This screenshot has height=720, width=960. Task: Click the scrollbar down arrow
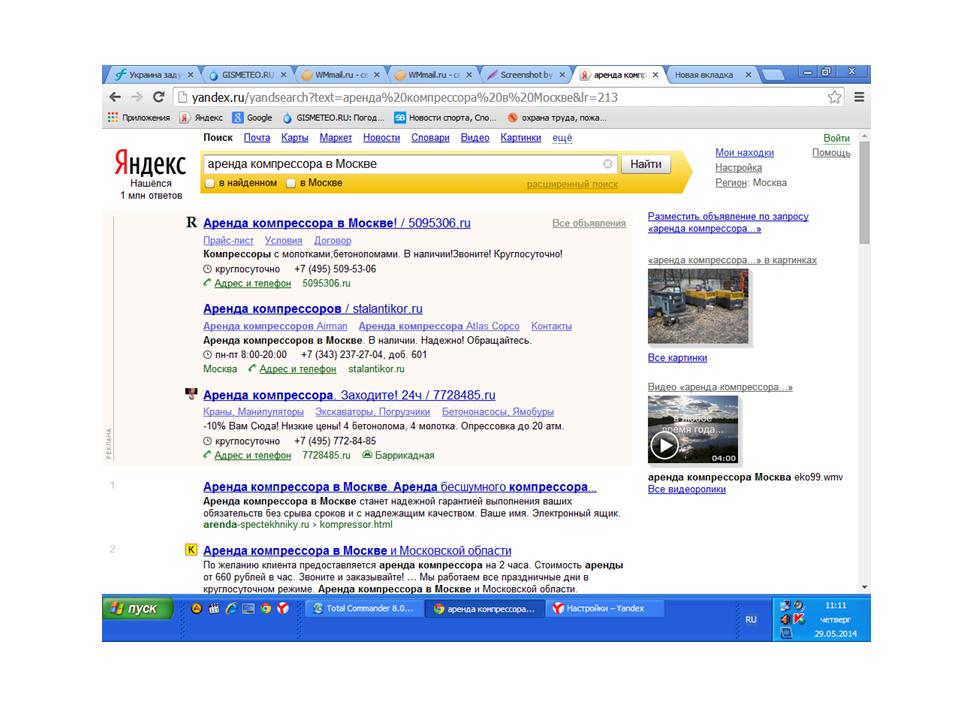(x=864, y=587)
